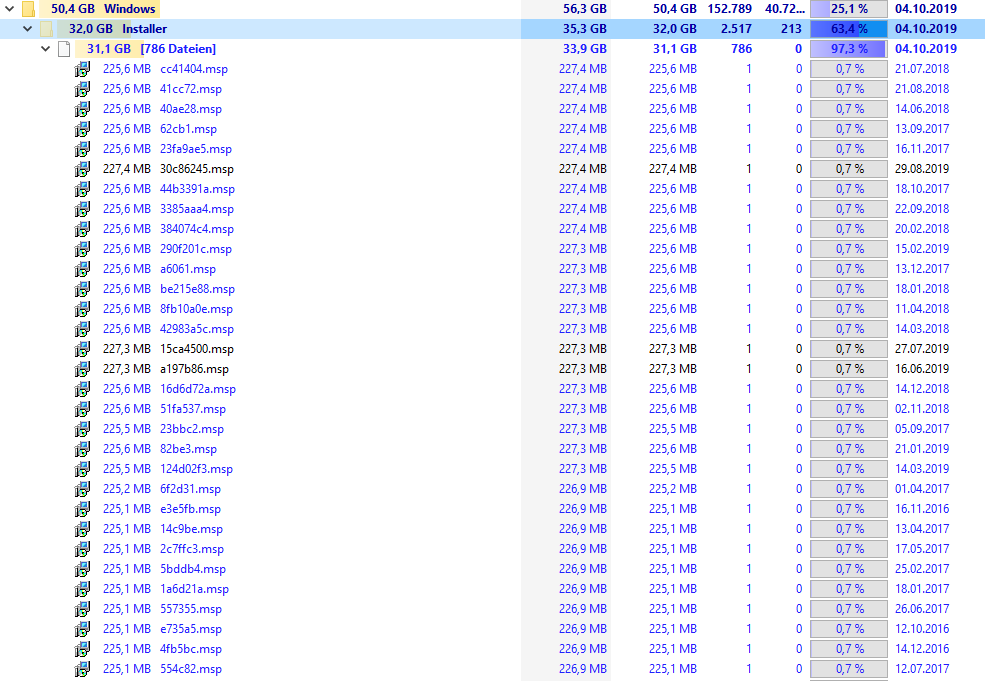Click installer icon of 30c86245.msp
This screenshot has height=681, width=990.
pyautogui.click(x=82, y=169)
